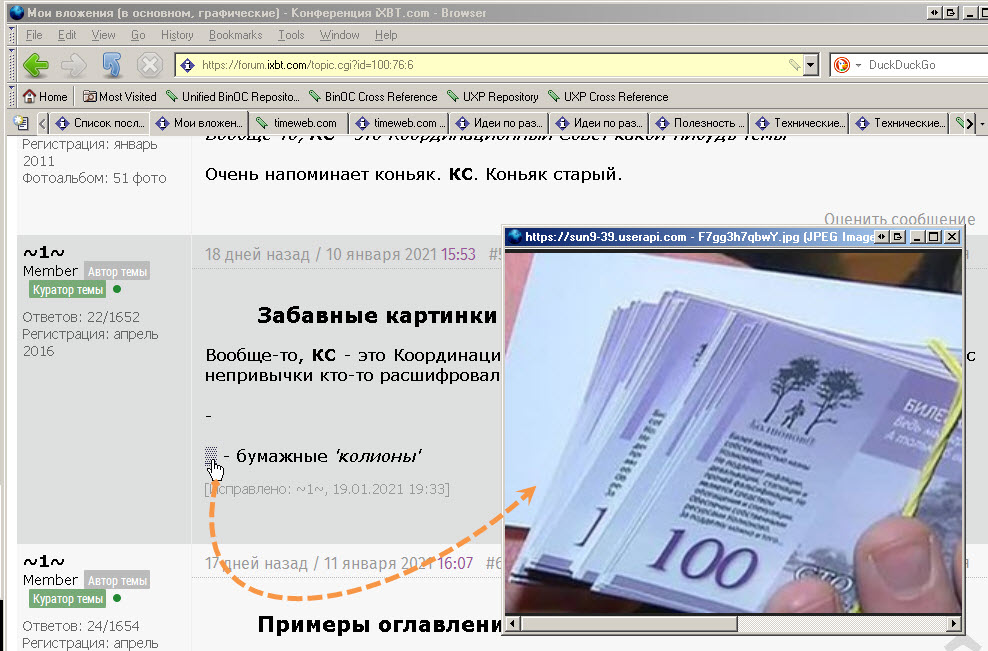Minimize the JPEG image popup window
Screen dimensions: 988x651
coord(917,237)
